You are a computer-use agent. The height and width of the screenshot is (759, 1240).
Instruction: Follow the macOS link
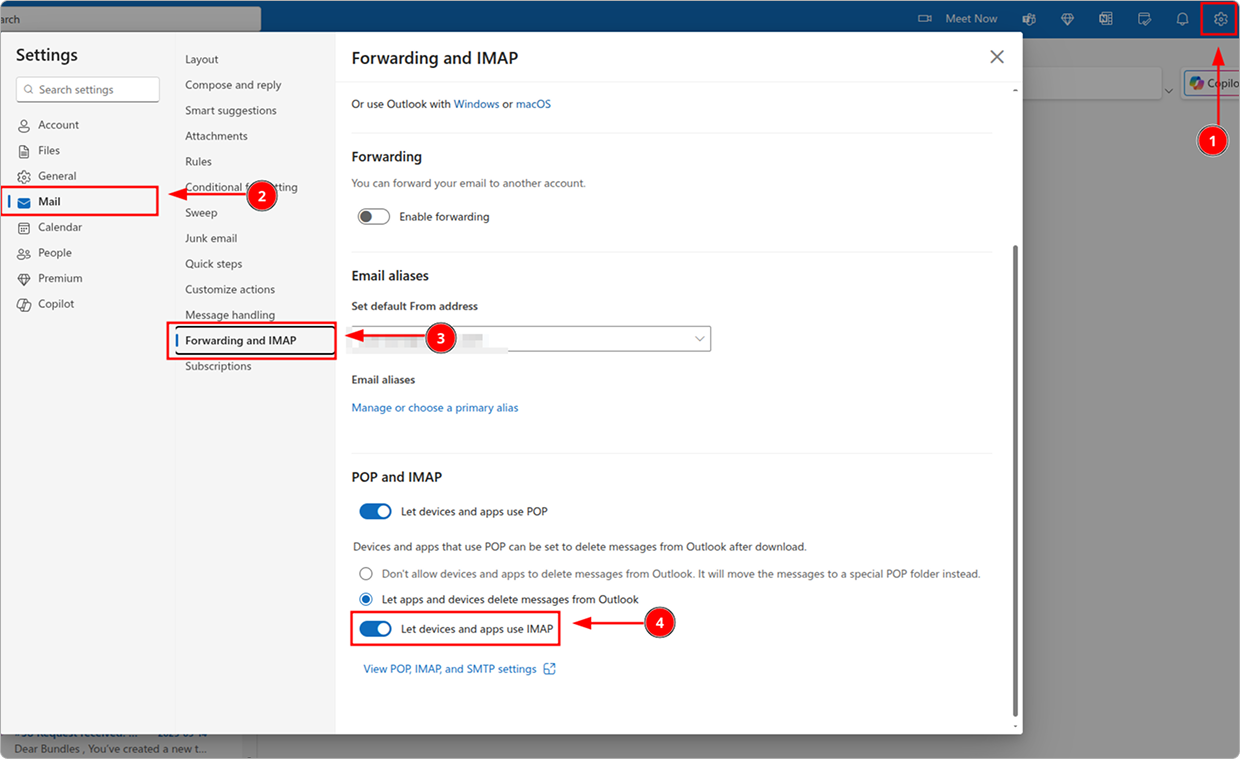(x=533, y=104)
